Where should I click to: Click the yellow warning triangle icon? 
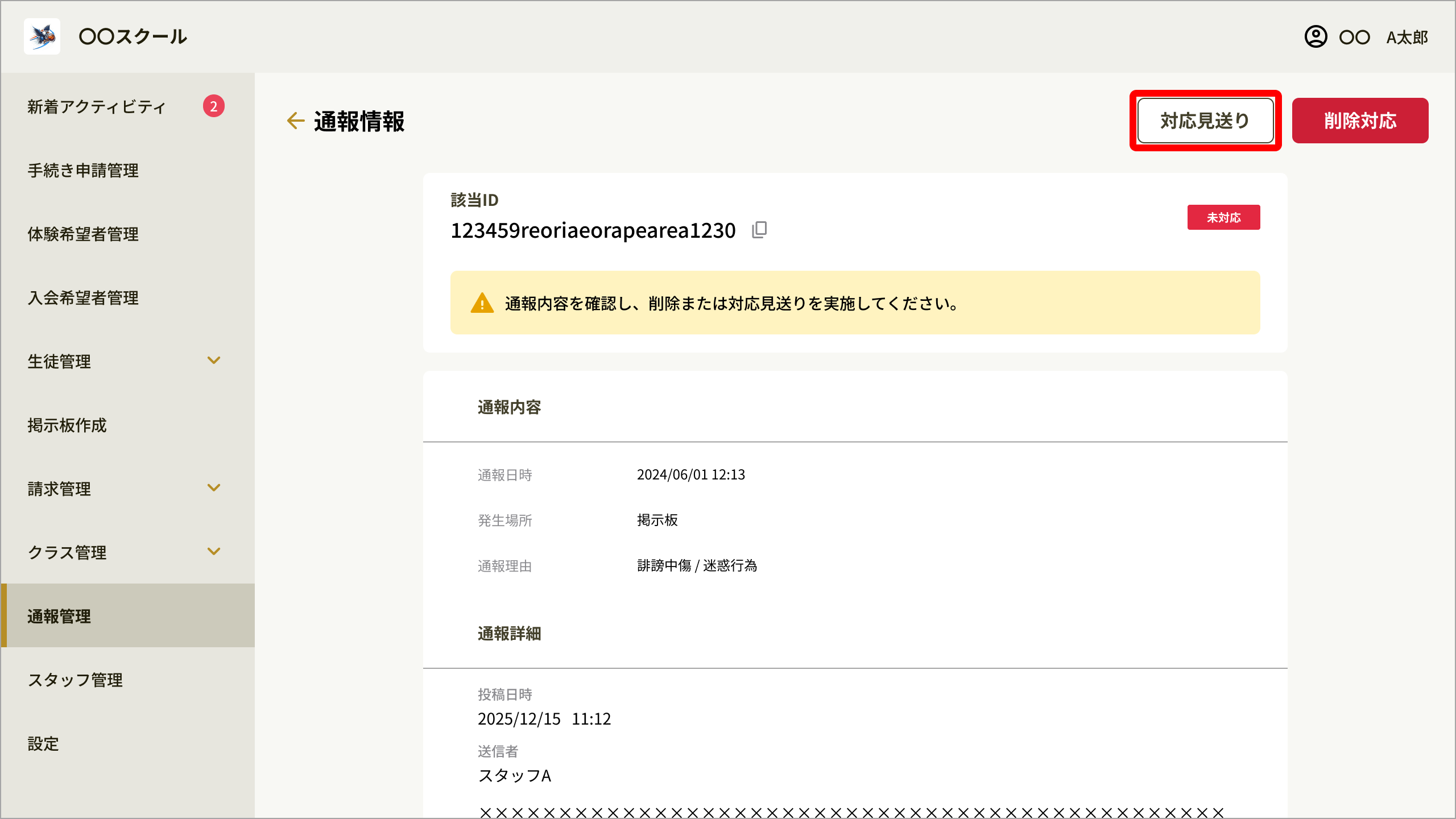[482, 303]
